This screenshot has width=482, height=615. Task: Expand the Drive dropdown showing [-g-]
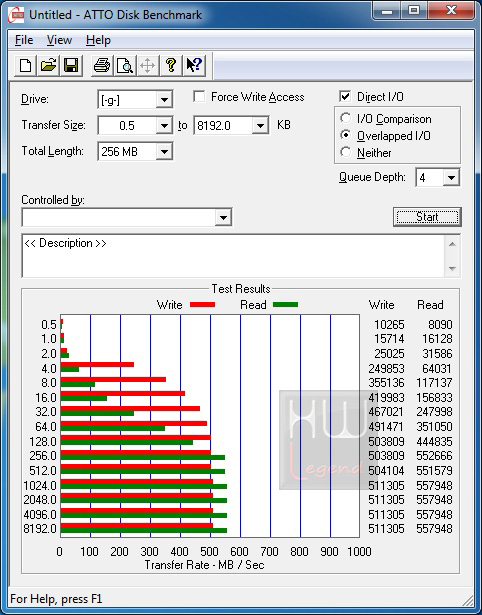coord(164,100)
